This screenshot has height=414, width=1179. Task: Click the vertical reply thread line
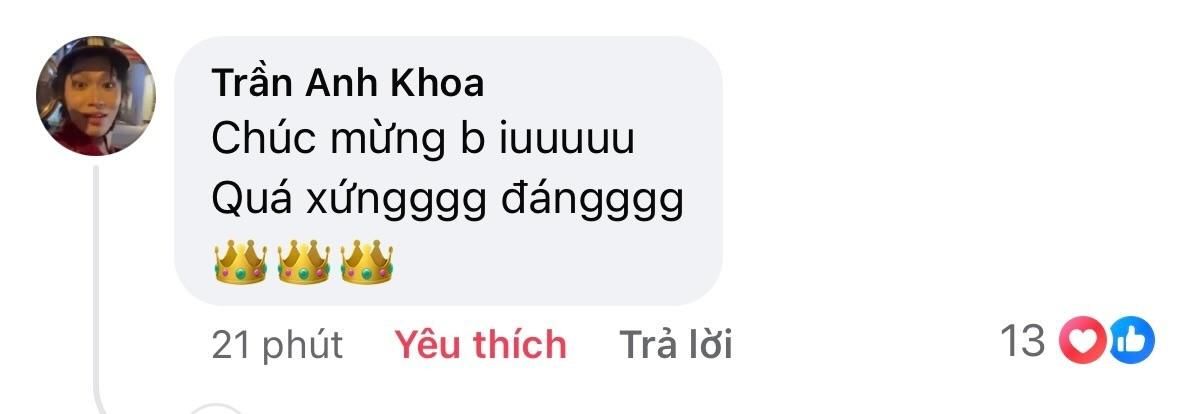[x=96, y=286]
